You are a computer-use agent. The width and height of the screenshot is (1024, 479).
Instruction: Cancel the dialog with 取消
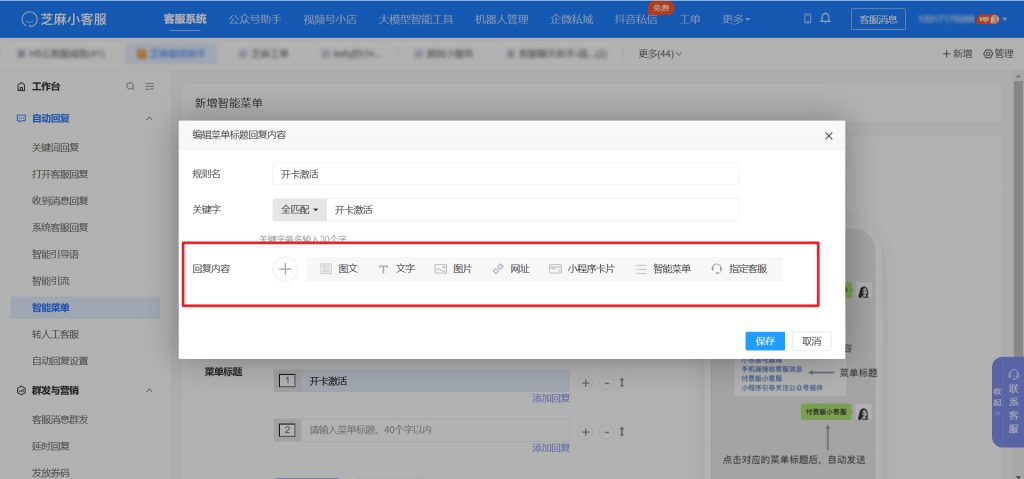[x=812, y=341]
